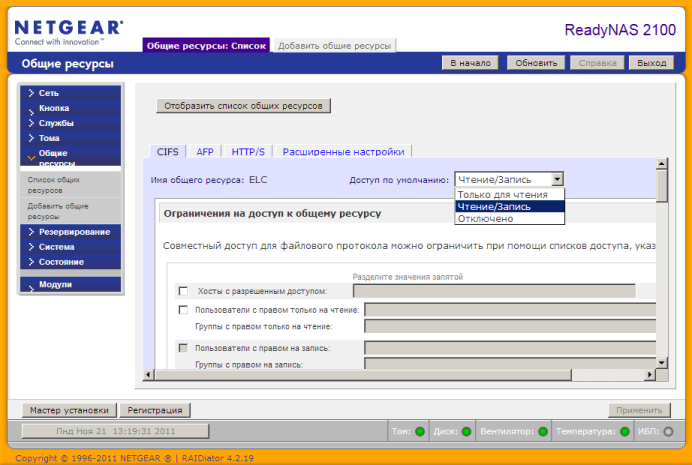Tick Пользователи с правом только на чтение checkbox

click(x=183, y=310)
